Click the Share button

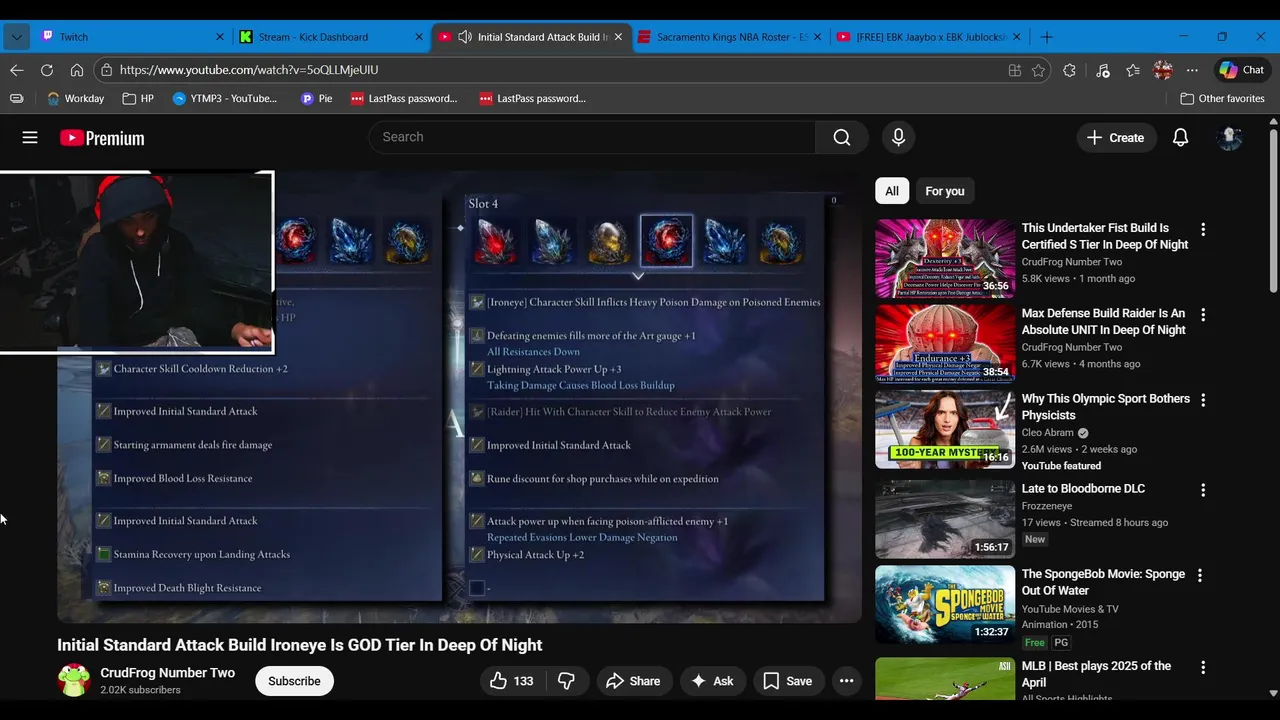pos(634,681)
